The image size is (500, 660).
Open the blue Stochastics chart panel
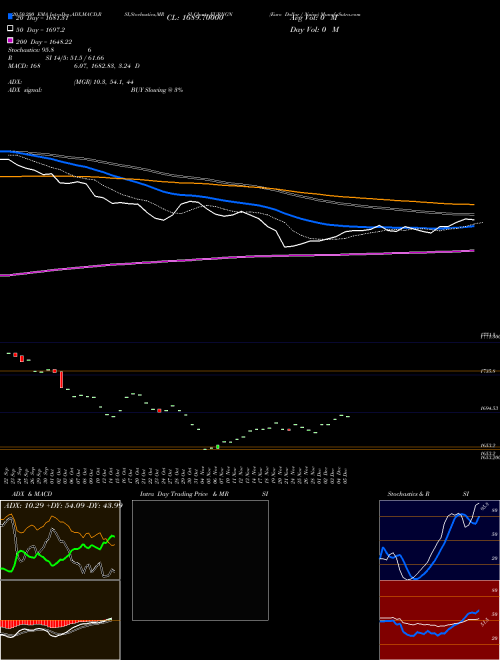click(x=439, y=540)
